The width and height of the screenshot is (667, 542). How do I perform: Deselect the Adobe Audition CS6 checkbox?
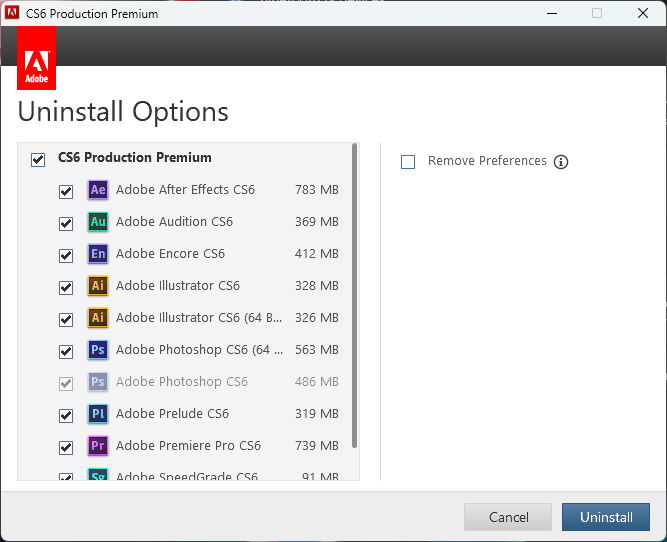(x=66, y=223)
